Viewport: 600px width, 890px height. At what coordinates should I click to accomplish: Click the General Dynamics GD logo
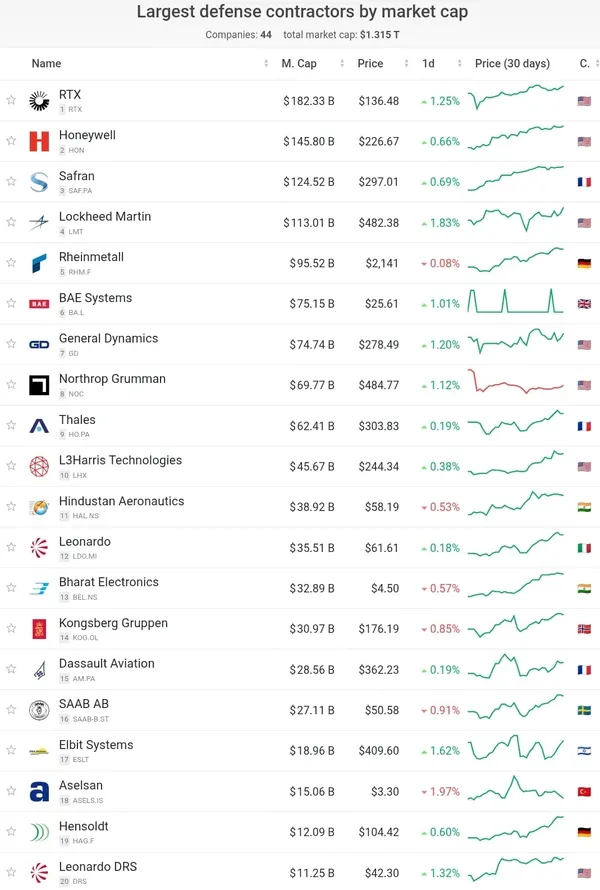click(39, 345)
